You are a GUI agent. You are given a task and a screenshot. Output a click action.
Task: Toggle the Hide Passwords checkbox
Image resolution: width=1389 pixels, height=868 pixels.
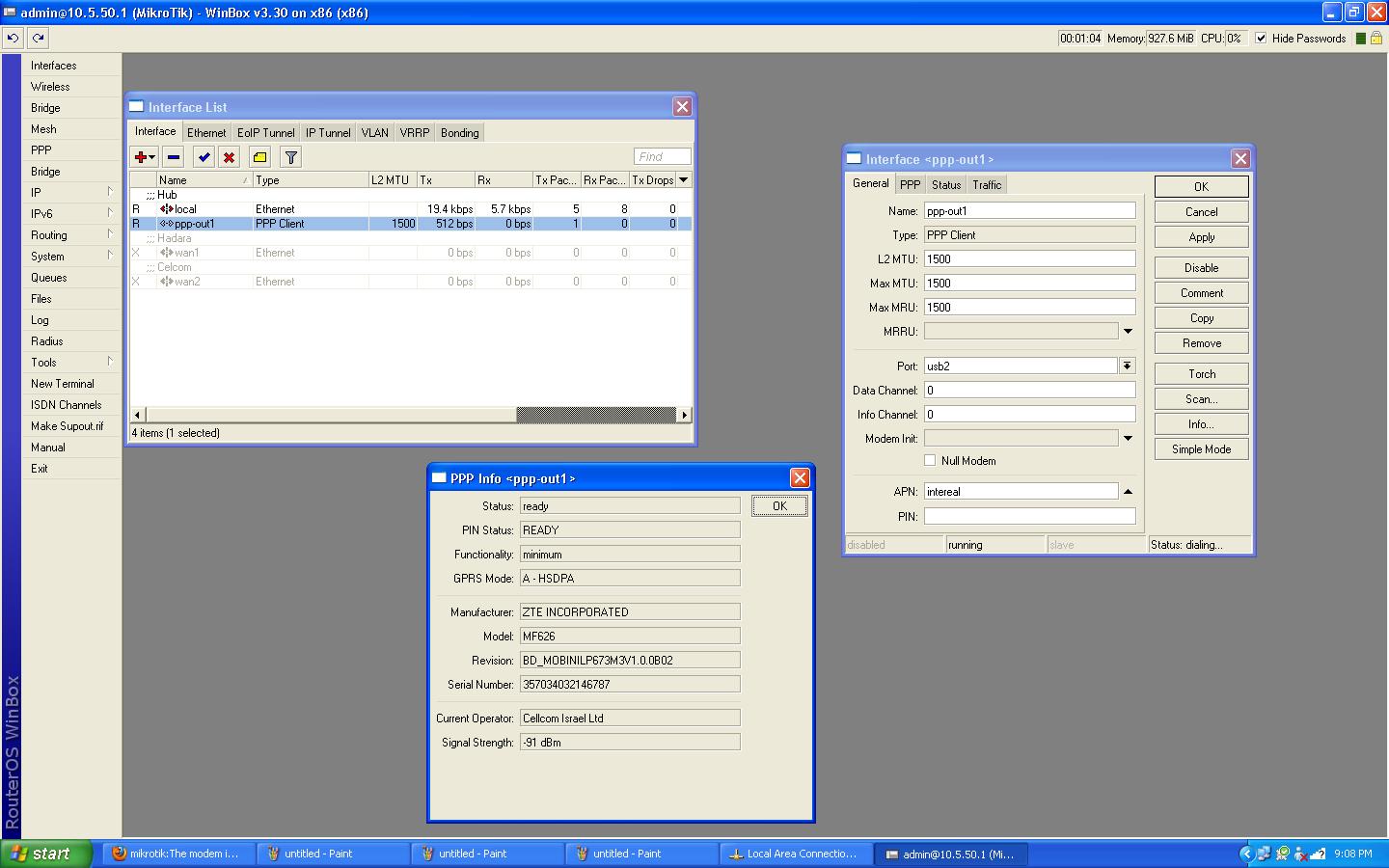(1261, 39)
